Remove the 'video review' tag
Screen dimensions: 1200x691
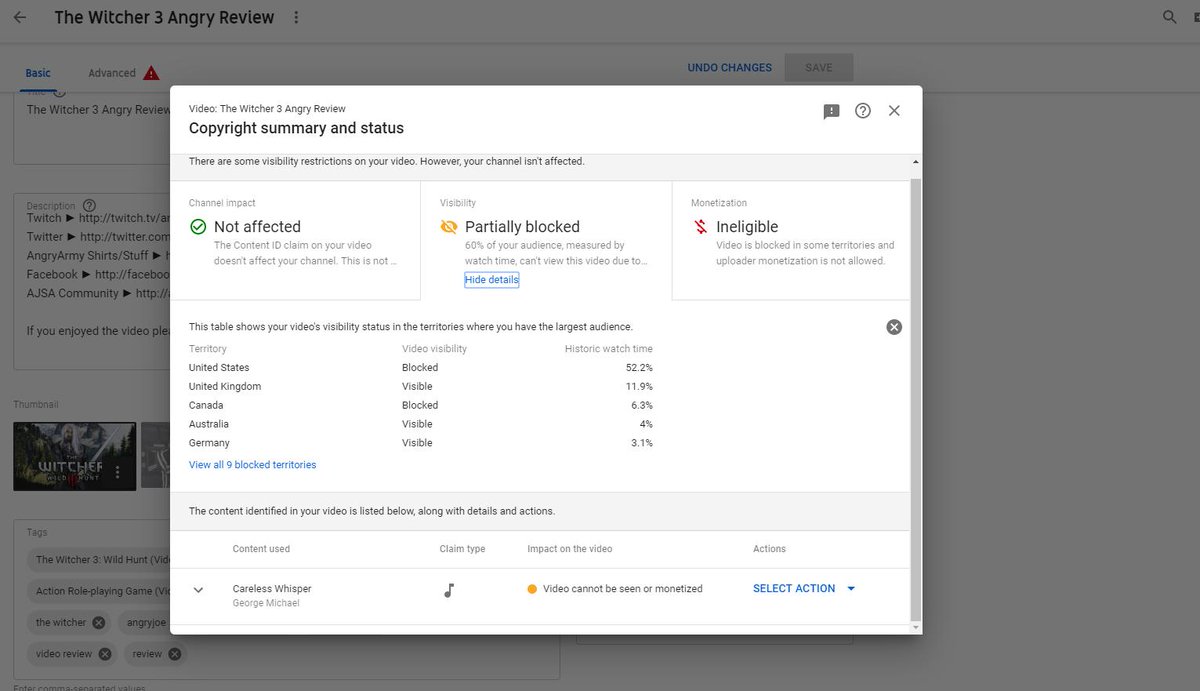click(104, 654)
